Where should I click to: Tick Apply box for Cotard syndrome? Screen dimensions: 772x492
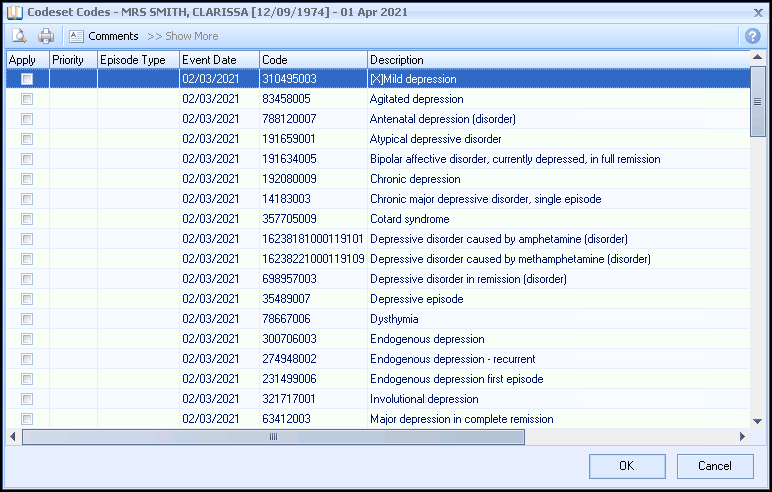click(x=27, y=219)
